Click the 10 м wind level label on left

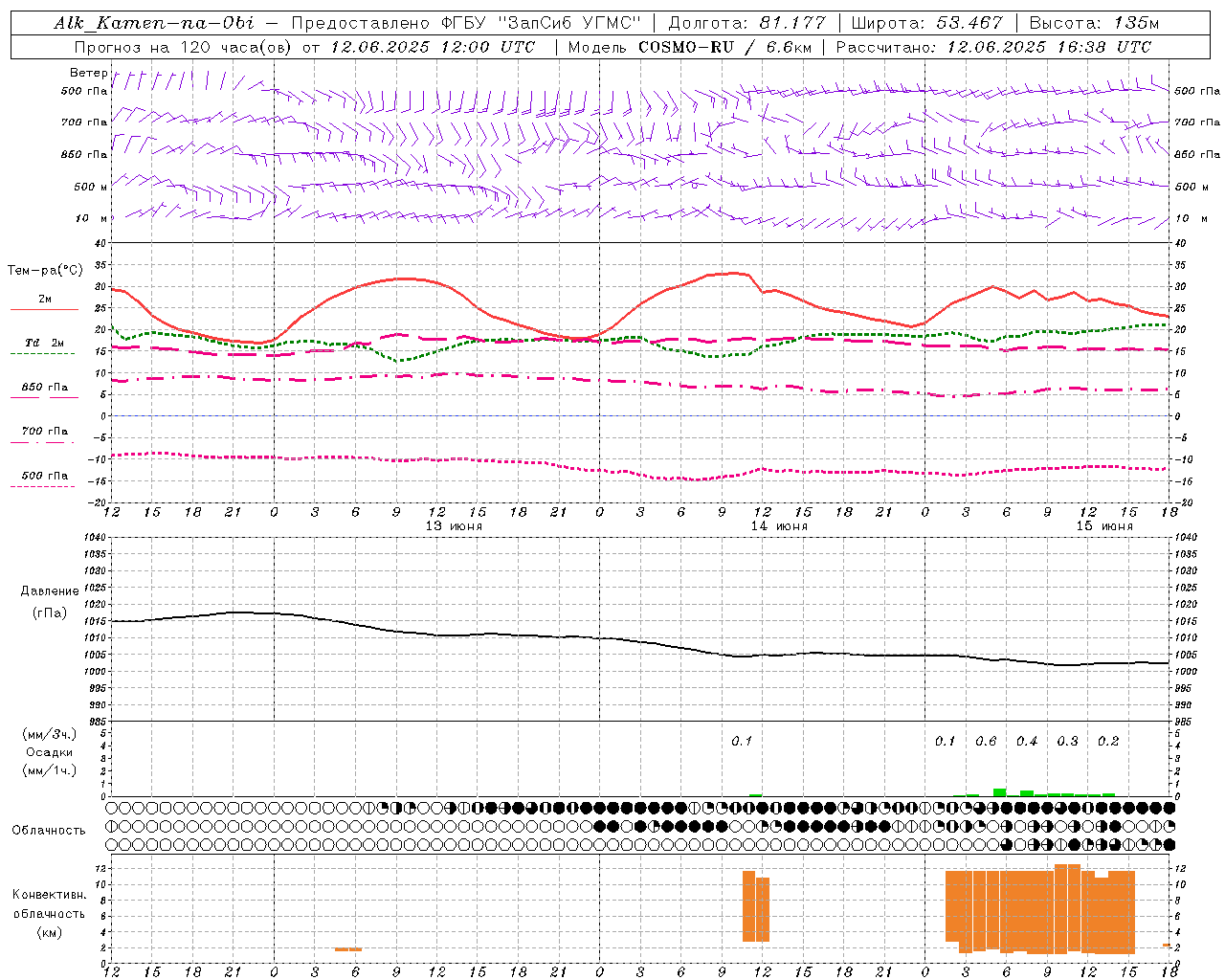pyautogui.click(x=91, y=218)
